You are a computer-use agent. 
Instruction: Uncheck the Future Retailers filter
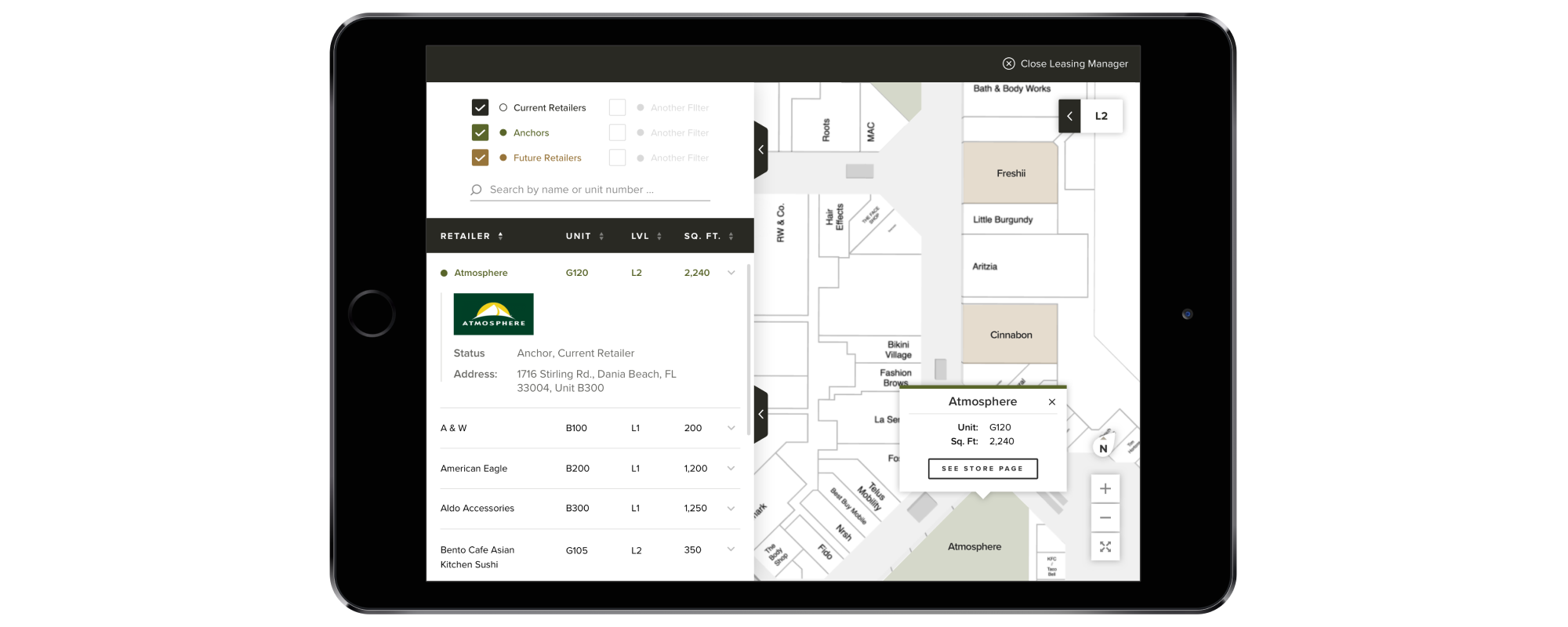click(x=481, y=158)
